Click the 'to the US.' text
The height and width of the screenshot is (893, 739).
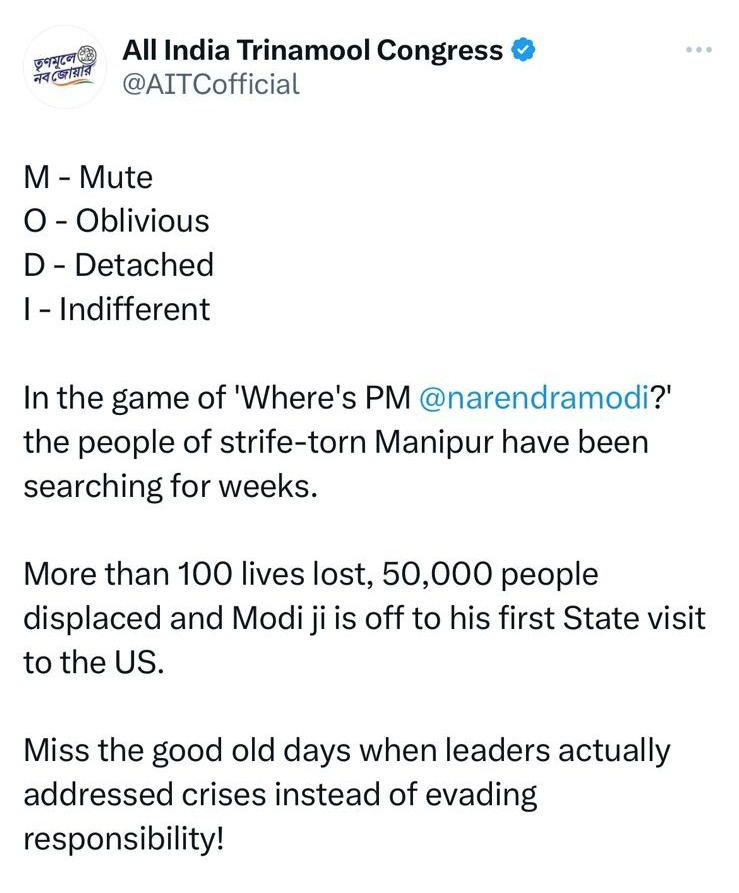click(91, 661)
